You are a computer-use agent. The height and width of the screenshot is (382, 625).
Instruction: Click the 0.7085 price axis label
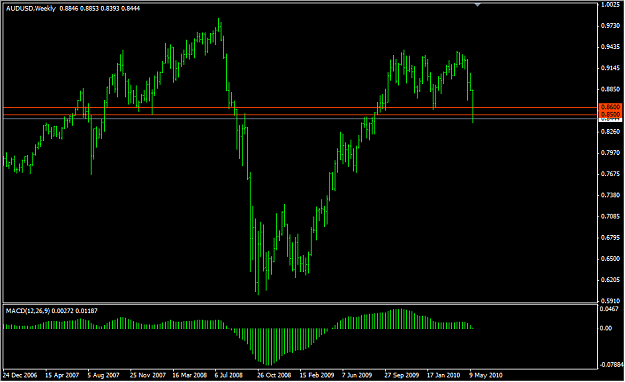tap(610, 217)
